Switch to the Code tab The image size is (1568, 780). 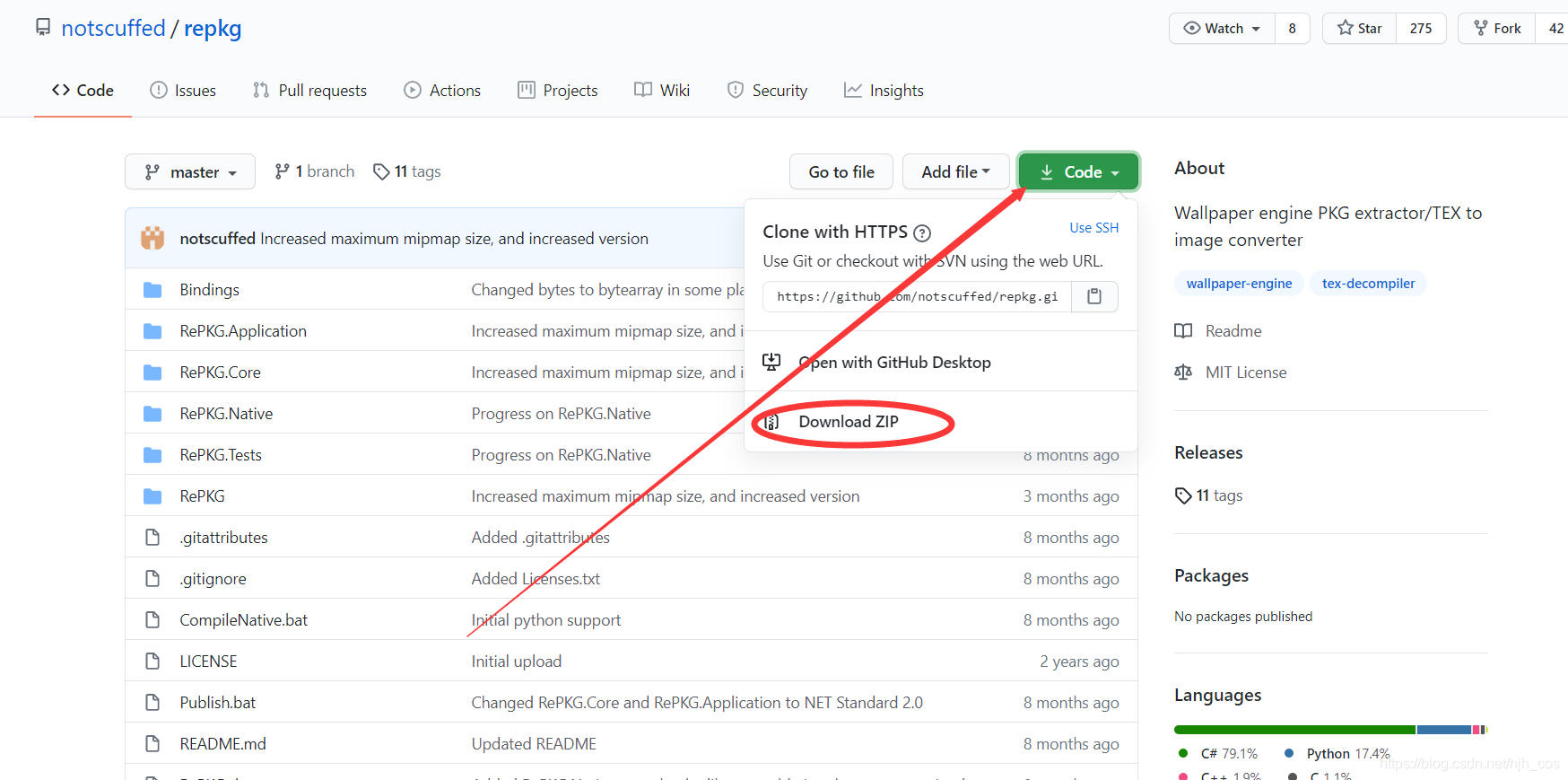point(83,91)
